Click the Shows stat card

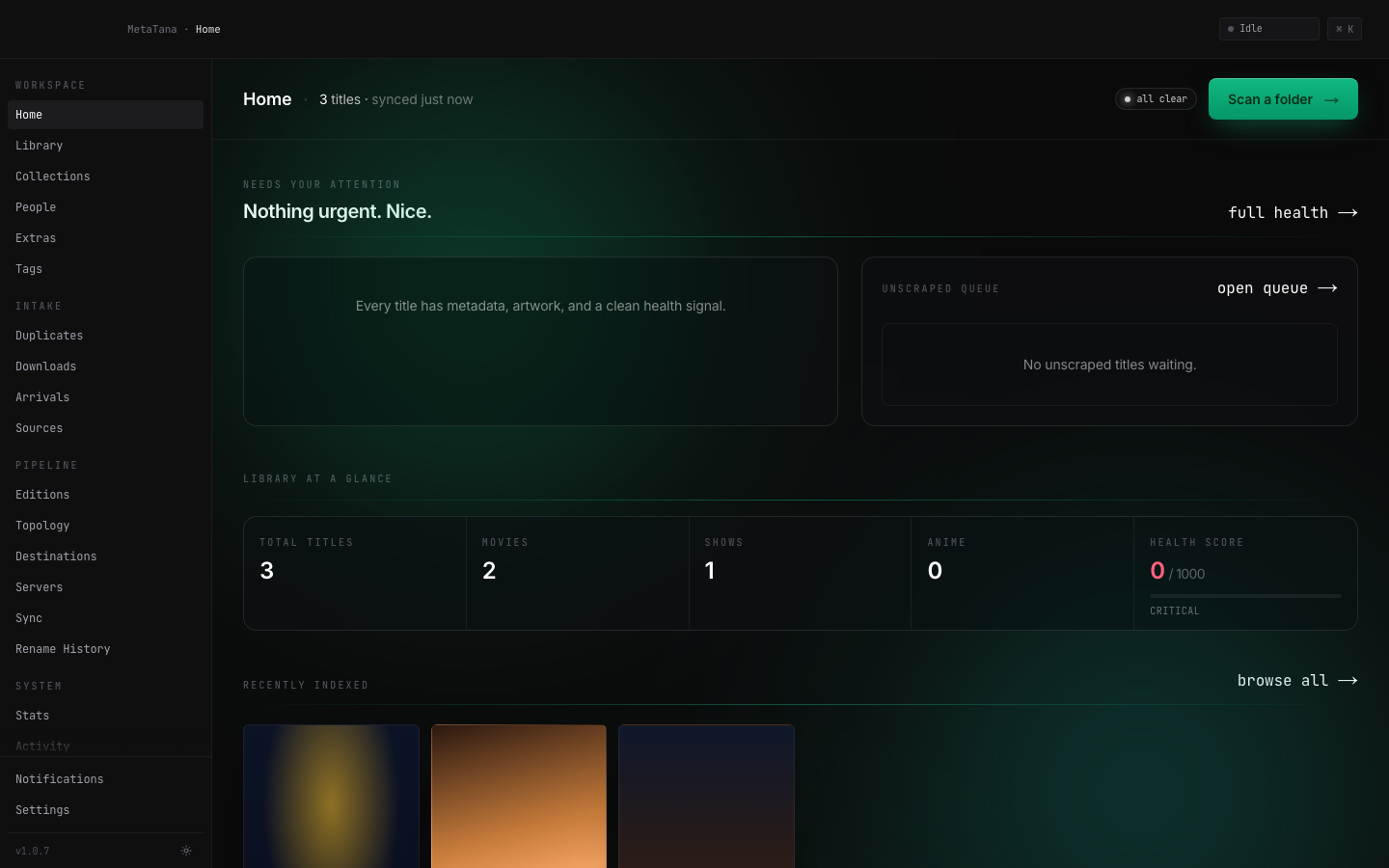pos(801,573)
